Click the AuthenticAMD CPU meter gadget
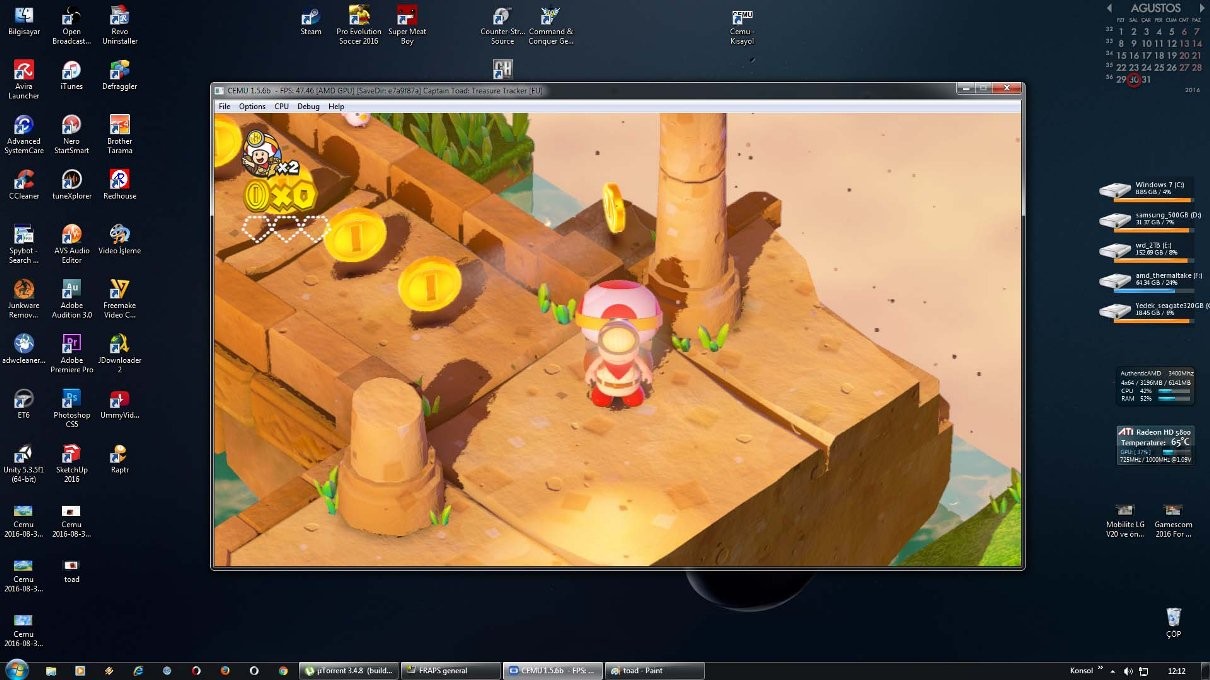Image resolution: width=1210 pixels, height=680 pixels. 1155,386
